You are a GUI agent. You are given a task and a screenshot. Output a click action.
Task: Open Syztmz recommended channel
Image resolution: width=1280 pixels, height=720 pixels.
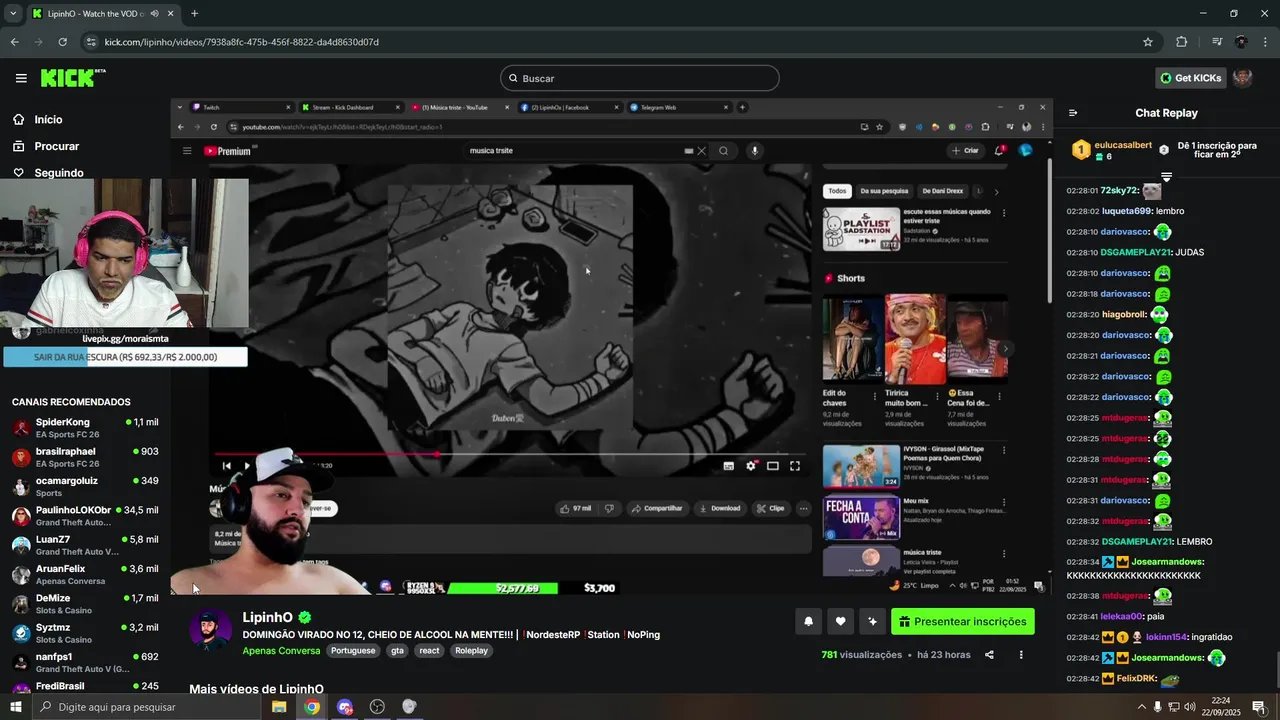(84, 633)
